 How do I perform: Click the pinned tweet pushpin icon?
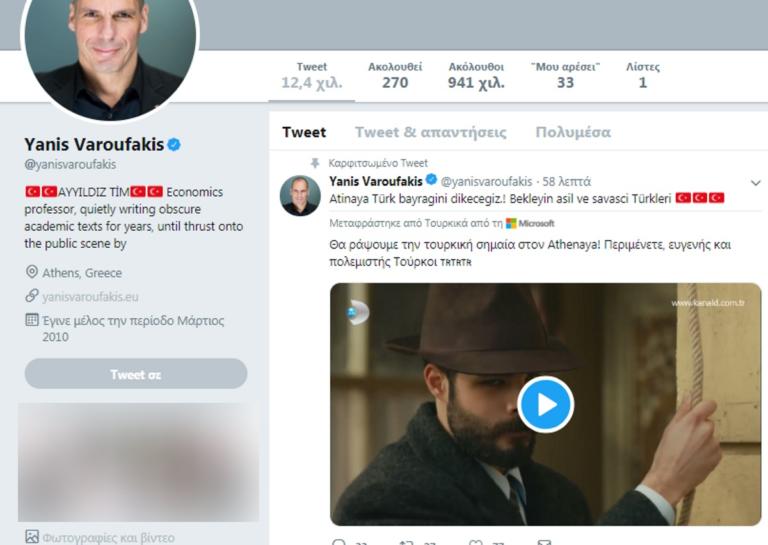[315, 163]
